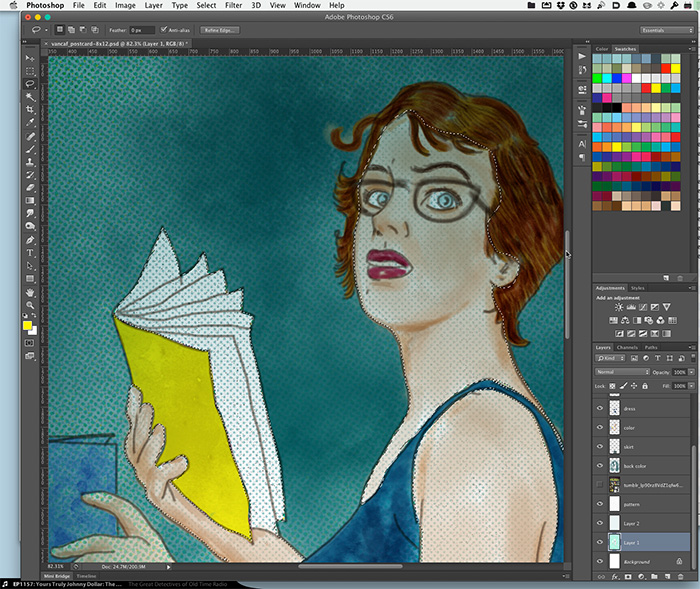The image size is (700, 589).
Task: Select the Zoom tool in toolbar
Action: (x=30, y=304)
